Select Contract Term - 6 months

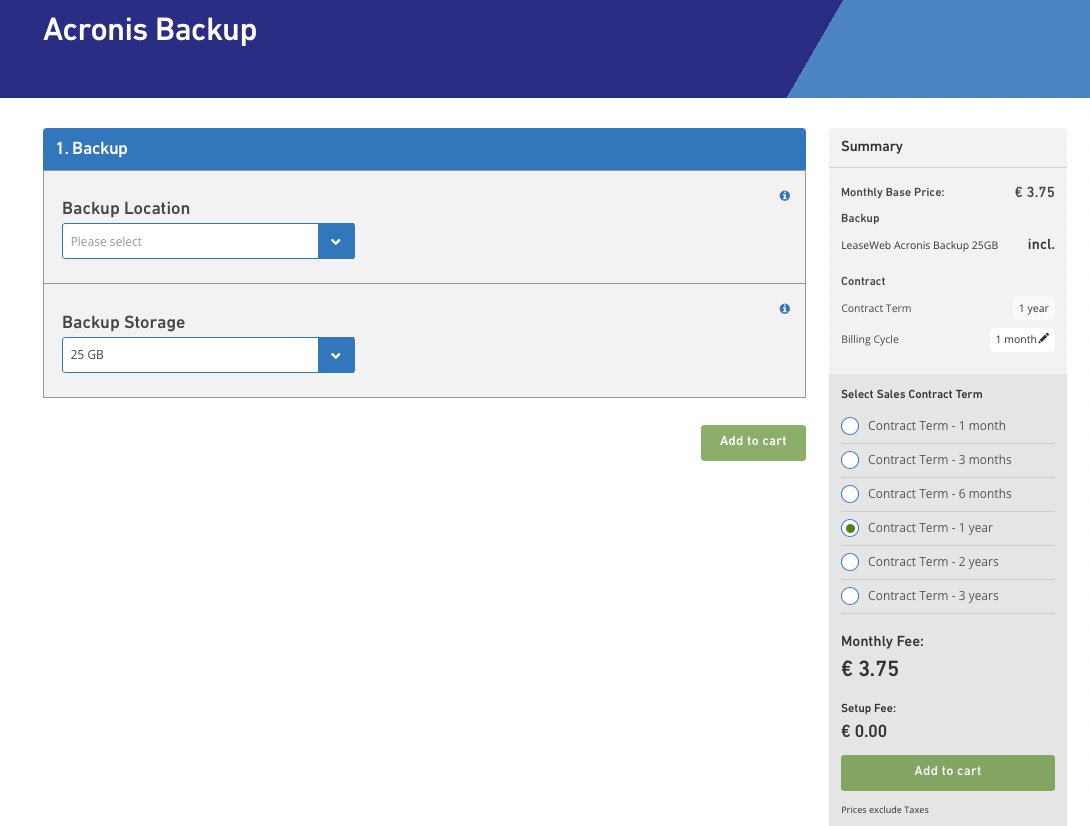[x=850, y=494]
